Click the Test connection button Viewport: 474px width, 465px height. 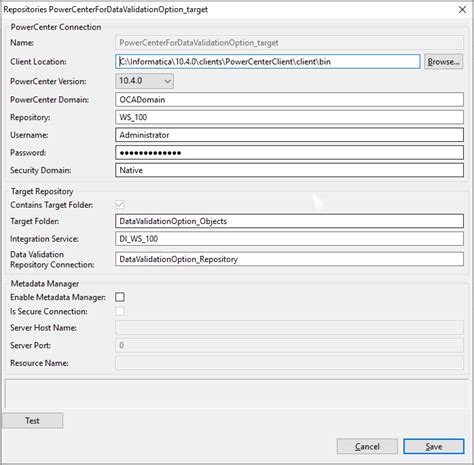tap(32, 421)
